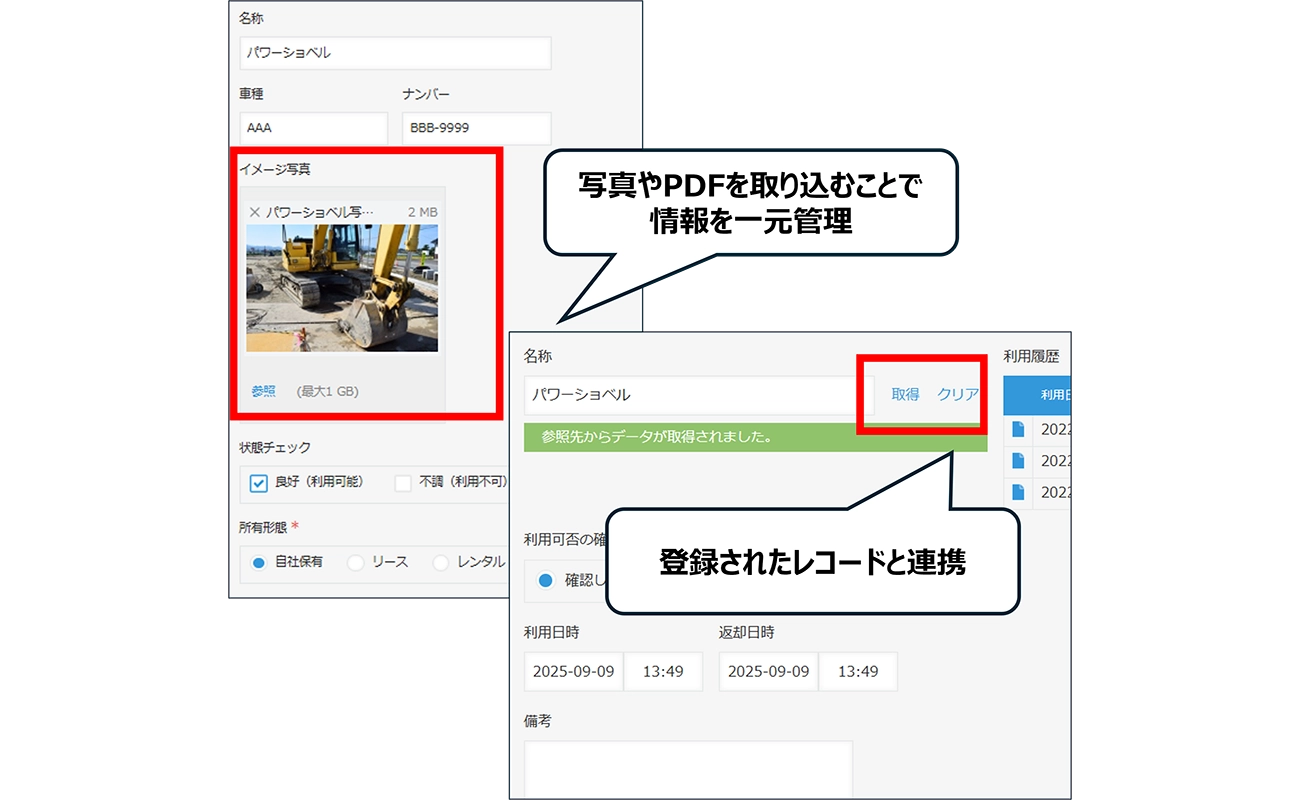Open the 利用日時 date picker showing 2025-09-09
The image size is (1300, 800).
(572, 671)
